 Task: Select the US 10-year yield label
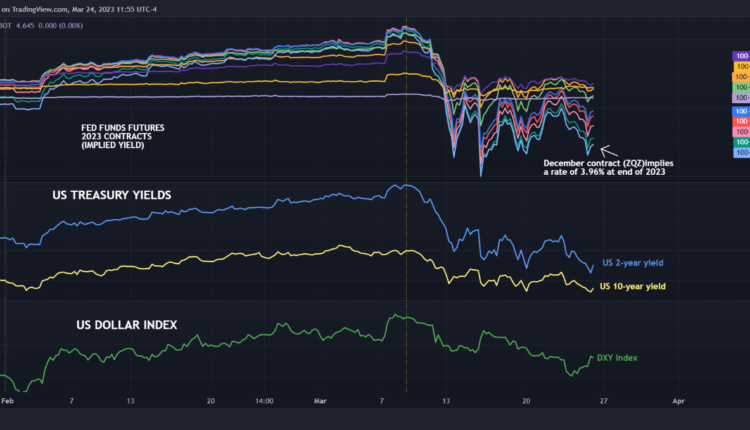tap(634, 287)
